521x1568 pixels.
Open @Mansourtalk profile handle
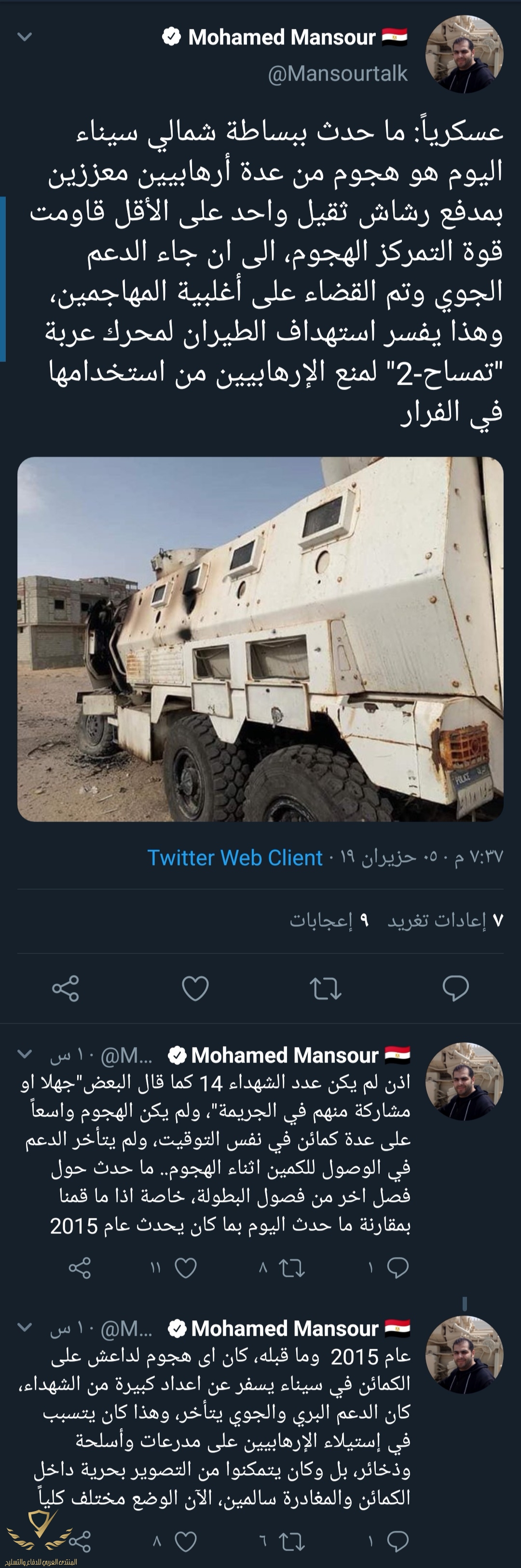click(337, 74)
